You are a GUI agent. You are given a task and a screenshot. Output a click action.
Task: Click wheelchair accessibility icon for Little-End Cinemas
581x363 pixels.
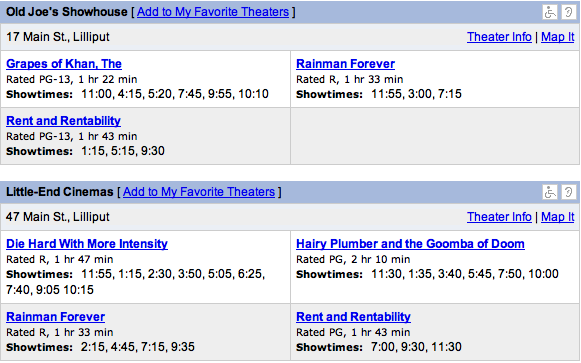pyautogui.click(x=550, y=192)
